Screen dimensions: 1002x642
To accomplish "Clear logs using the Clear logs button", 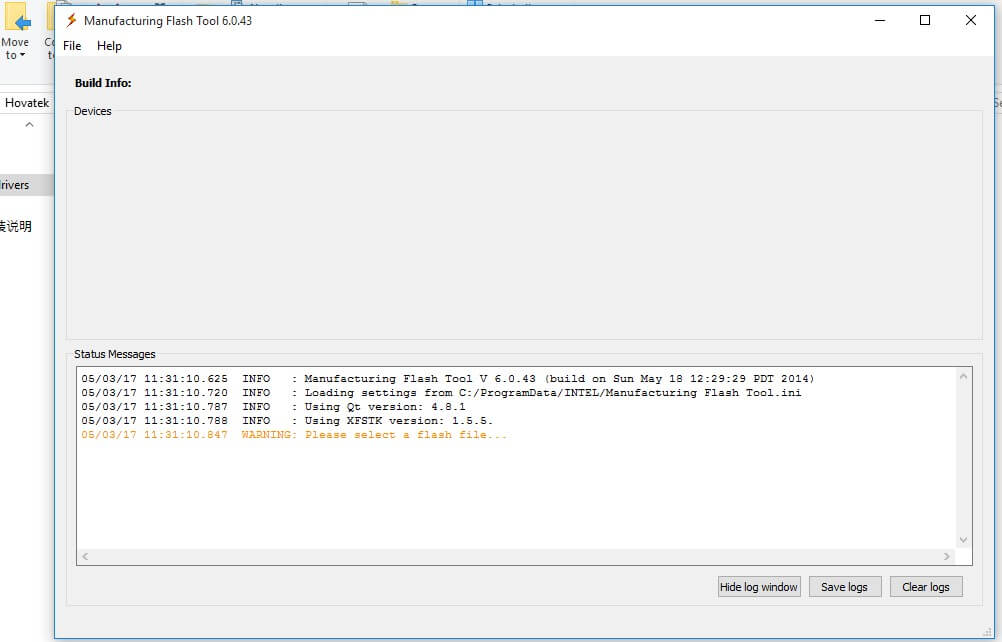I will point(925,587).
